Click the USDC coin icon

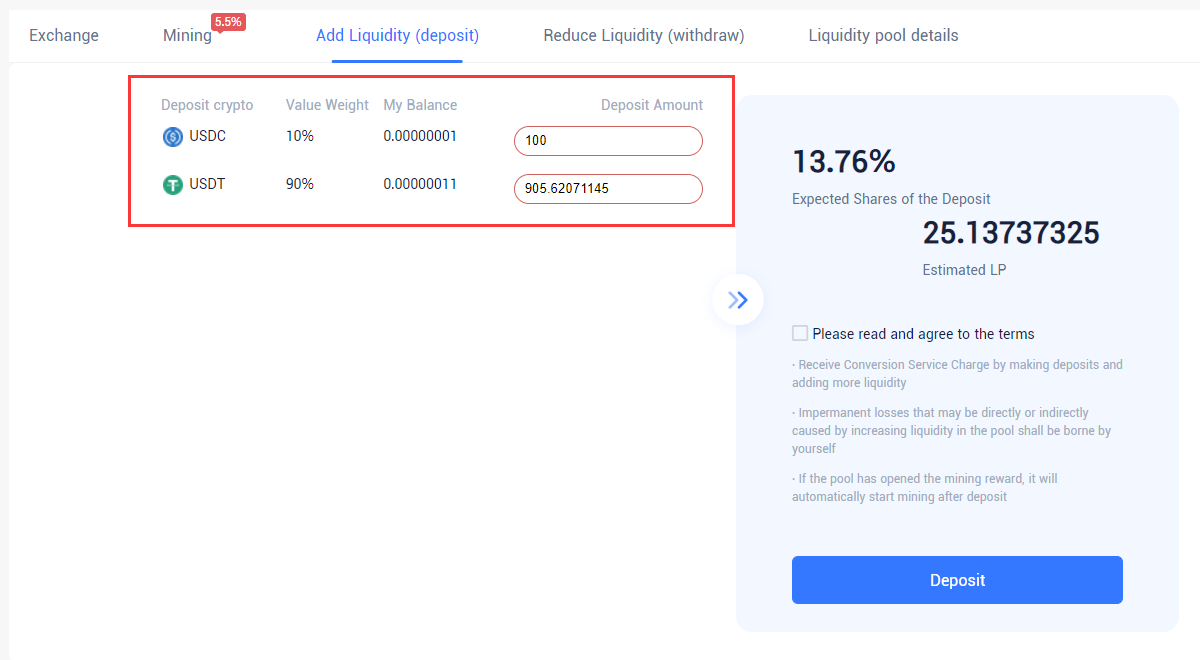click(173, 137)
